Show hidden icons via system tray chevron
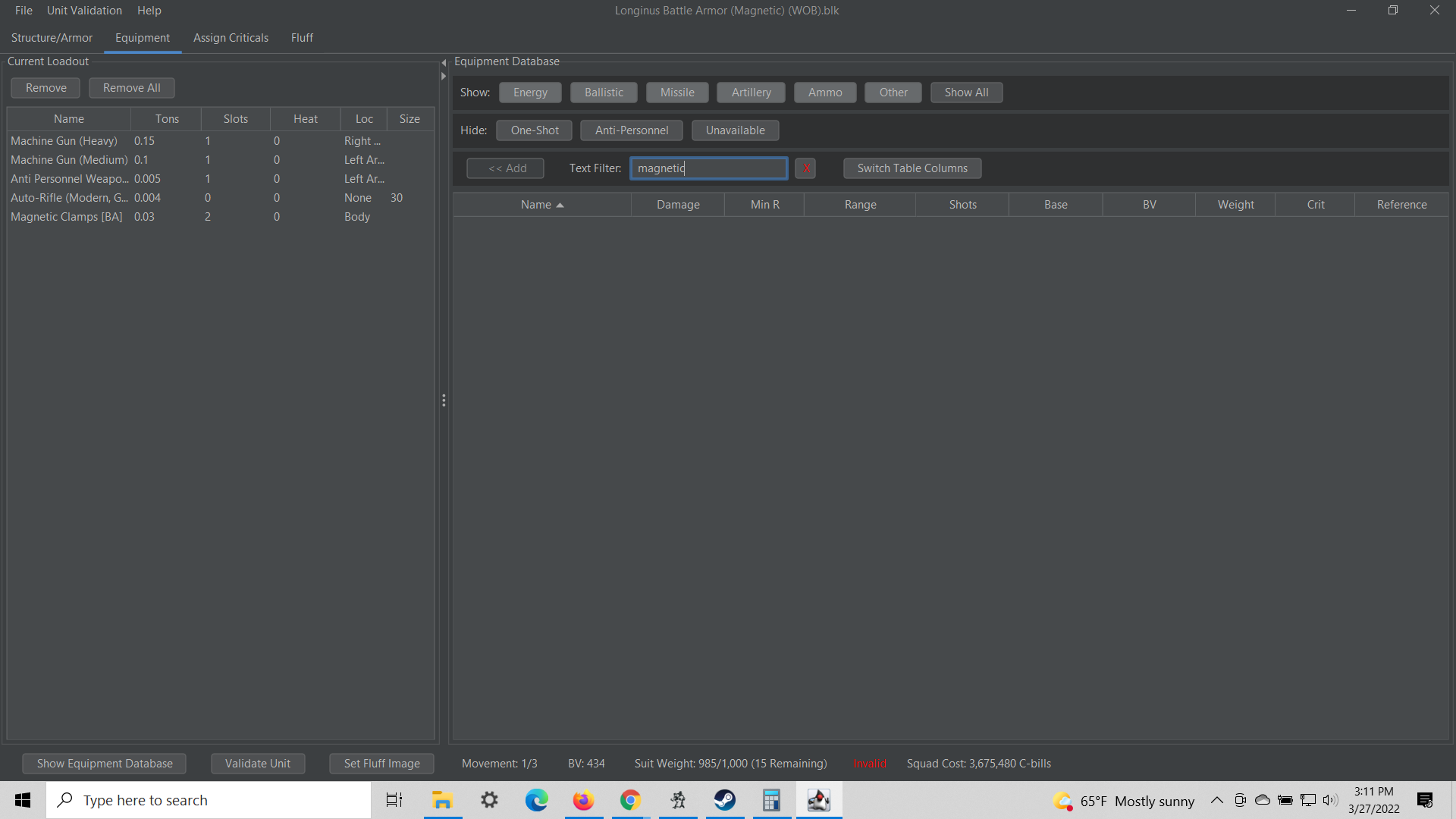Viewport: 1456px width, 819px height. (1216, 800)
